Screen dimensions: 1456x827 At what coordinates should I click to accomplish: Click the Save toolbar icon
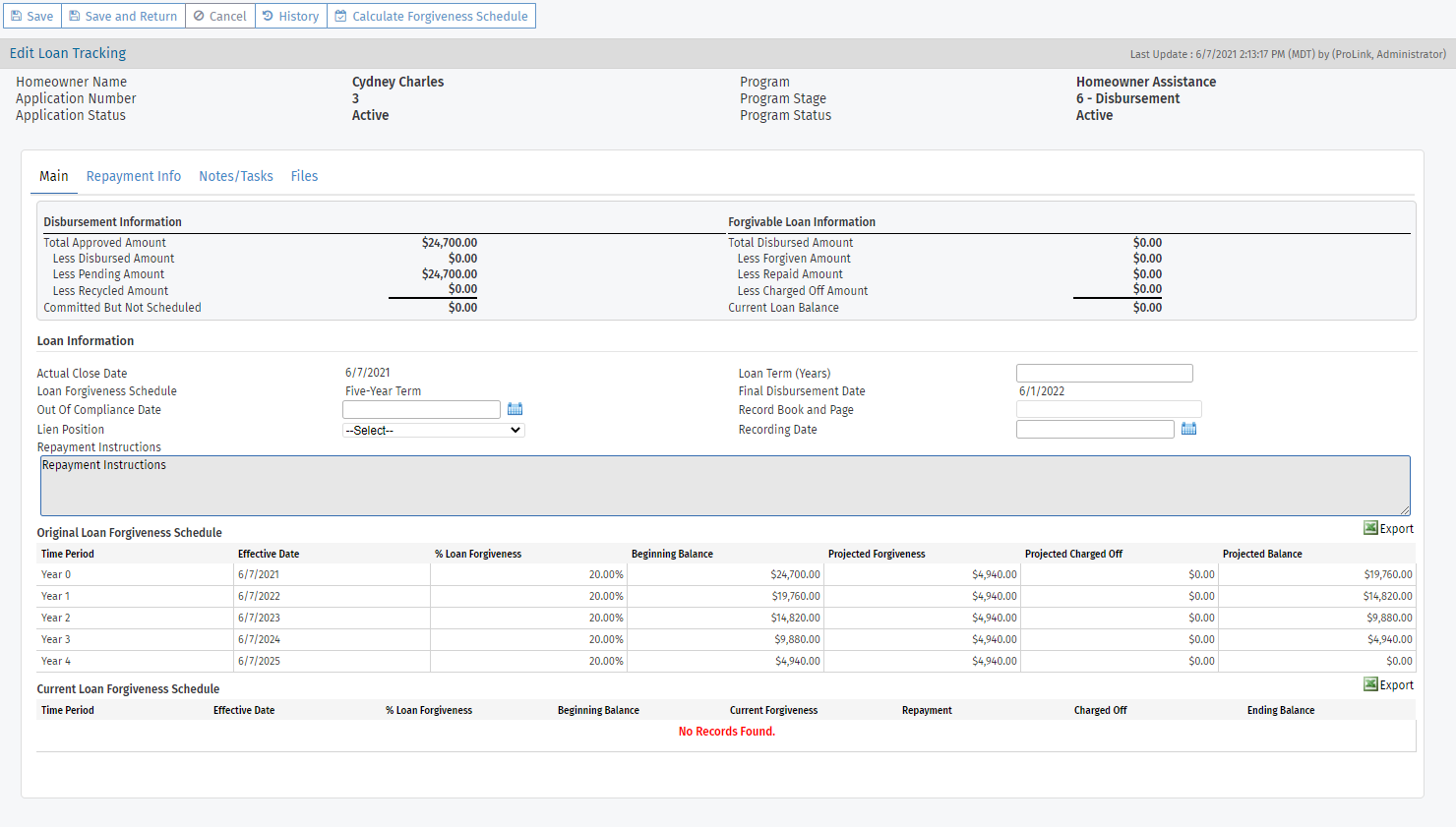tap(16, 16)
